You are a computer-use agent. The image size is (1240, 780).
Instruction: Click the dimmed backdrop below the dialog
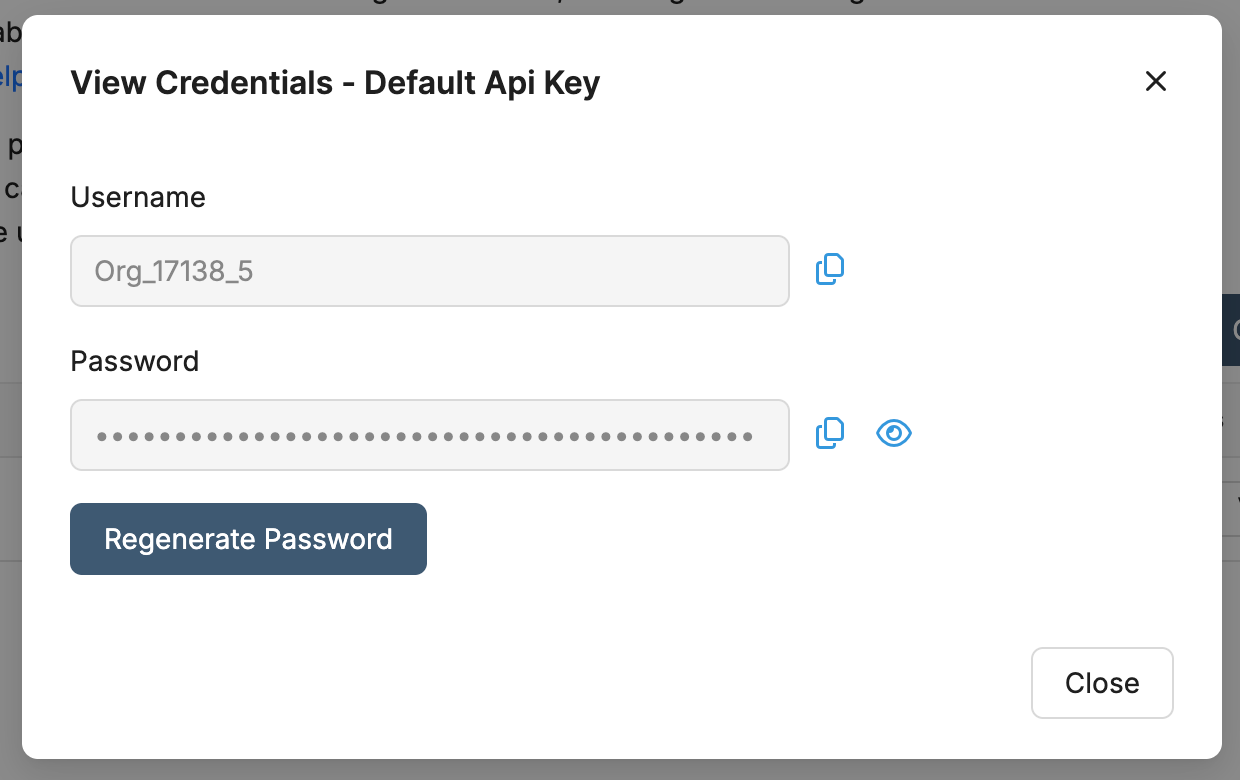coord(620,770)
